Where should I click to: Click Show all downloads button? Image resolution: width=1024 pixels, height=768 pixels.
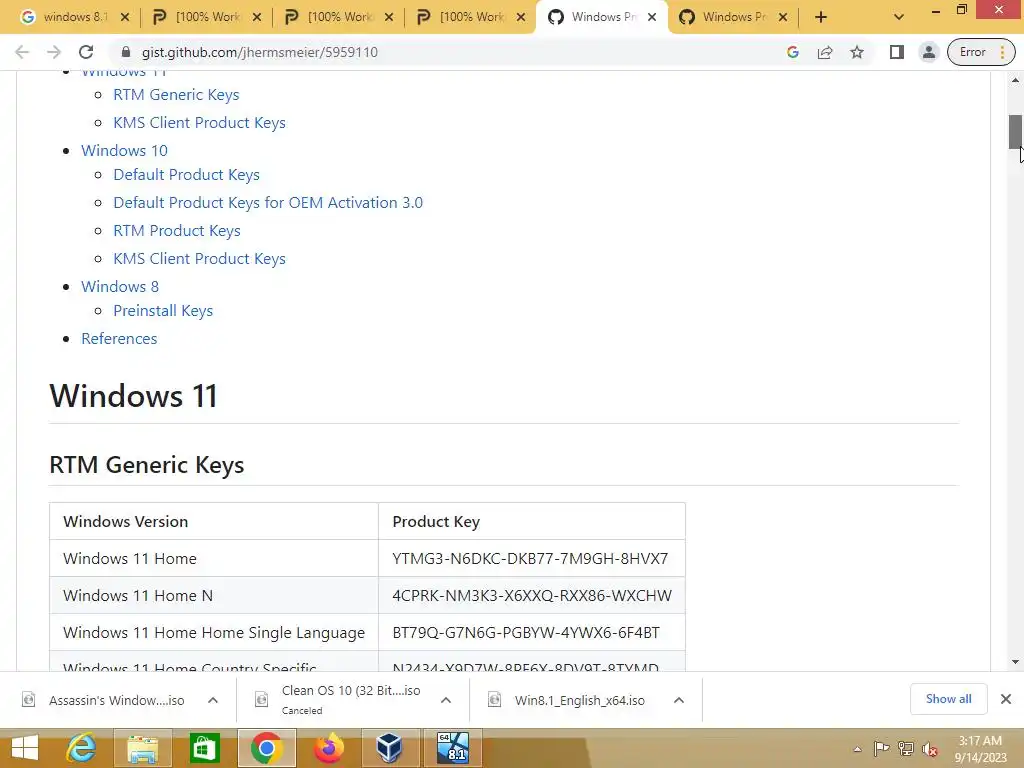948,699
